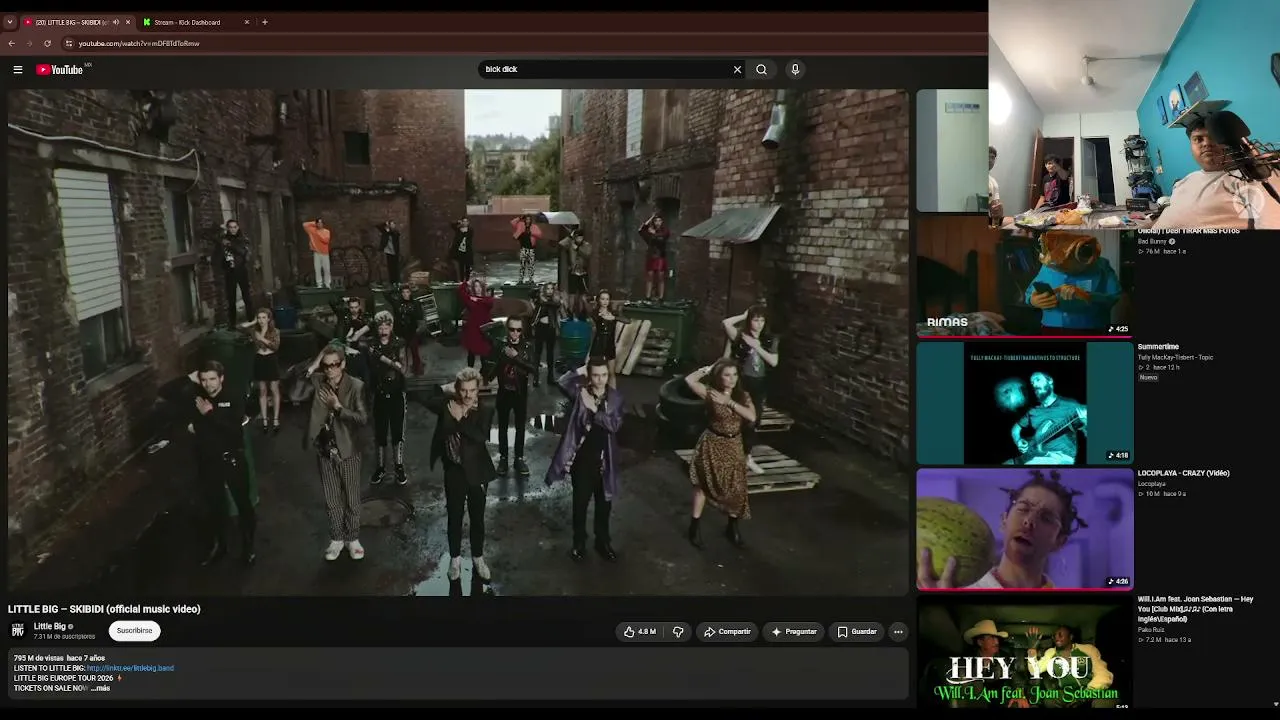Open the Little Big channel avatar

(x=18, y=630)
